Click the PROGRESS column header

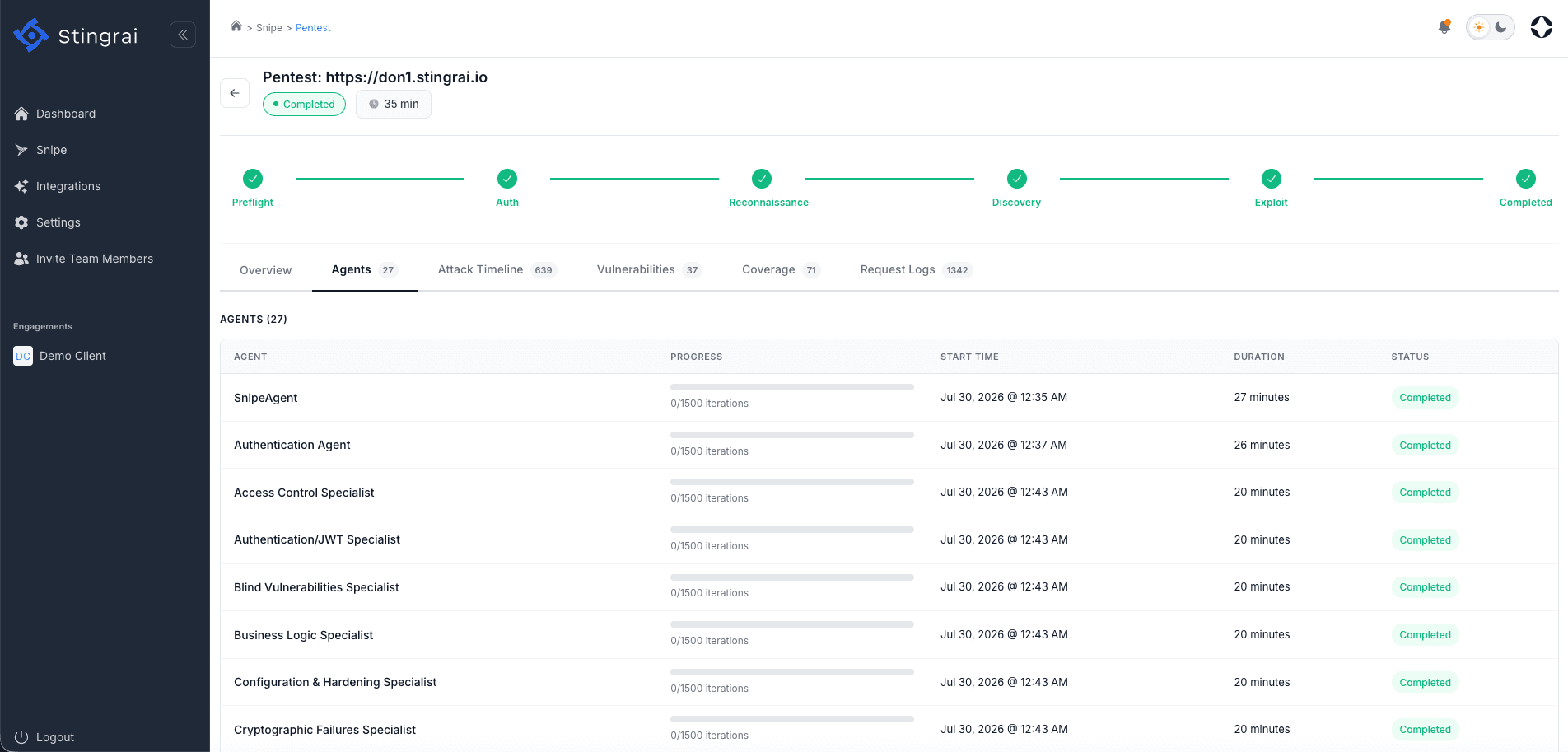coord(696,357)
